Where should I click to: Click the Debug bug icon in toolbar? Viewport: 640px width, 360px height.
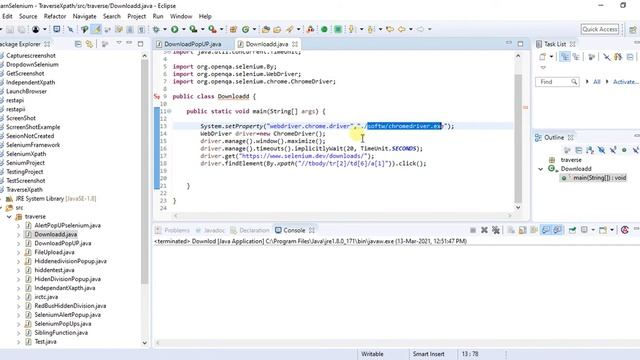click(x=156, y=29)
